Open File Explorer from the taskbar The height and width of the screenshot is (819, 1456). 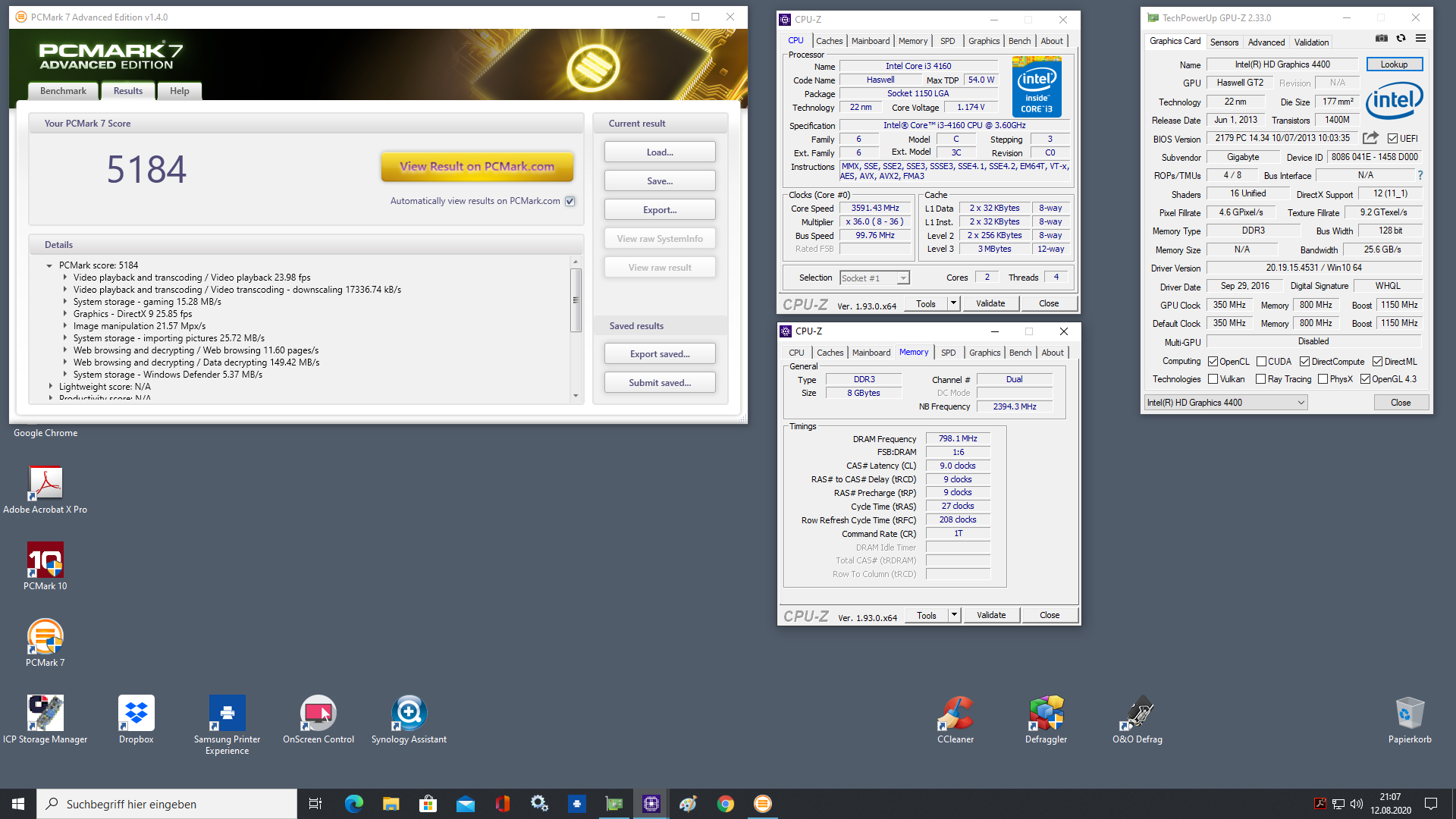click(x=391, y=804)
